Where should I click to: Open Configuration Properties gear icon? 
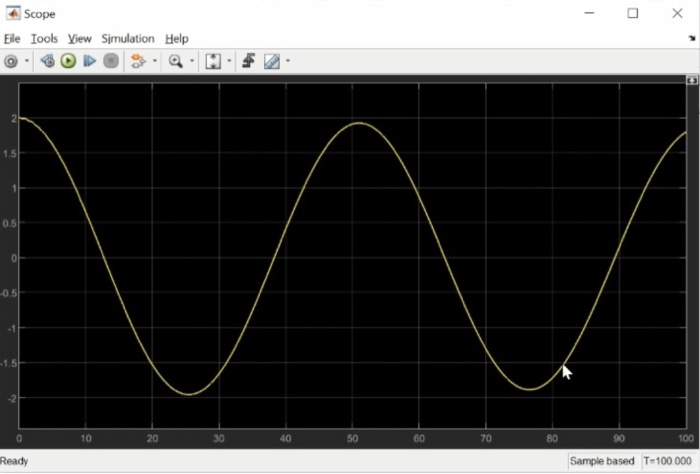point(11,61)
